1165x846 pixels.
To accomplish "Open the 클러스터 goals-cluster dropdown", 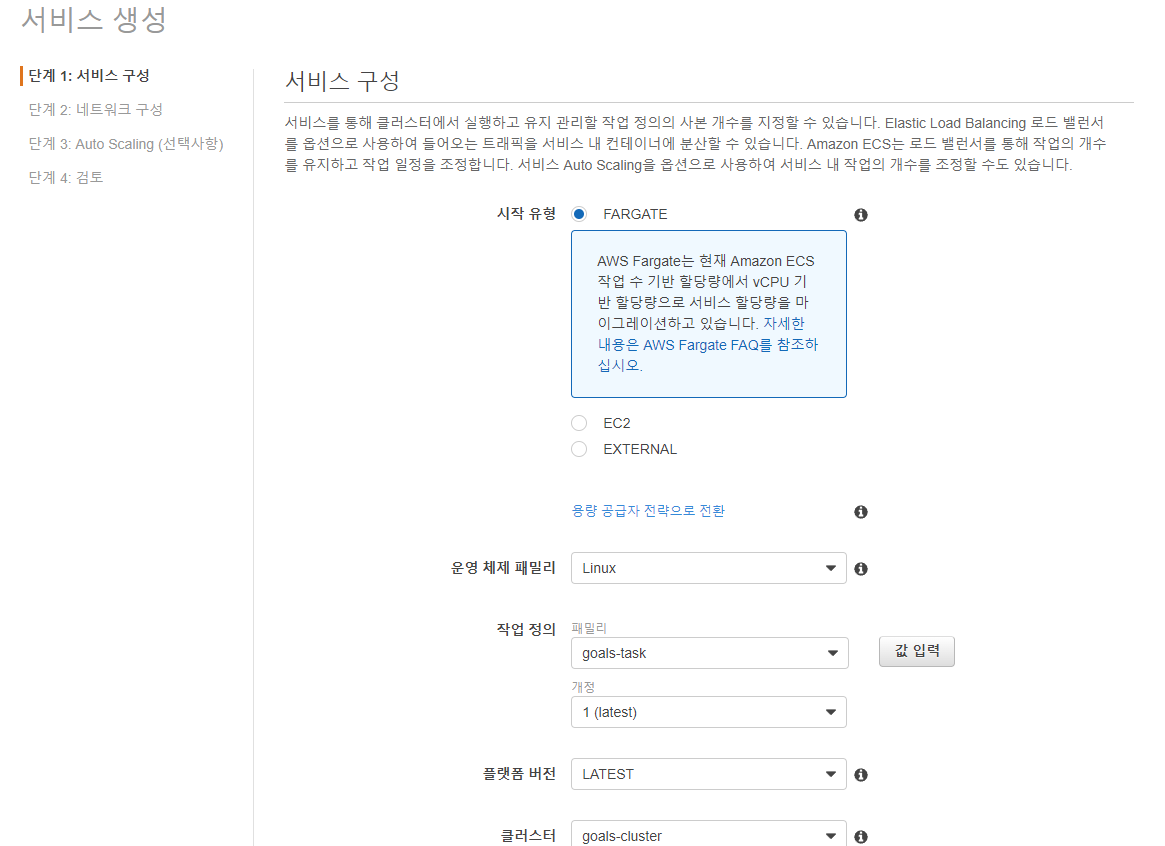I will pyautogui.click(x=708, y=834).
